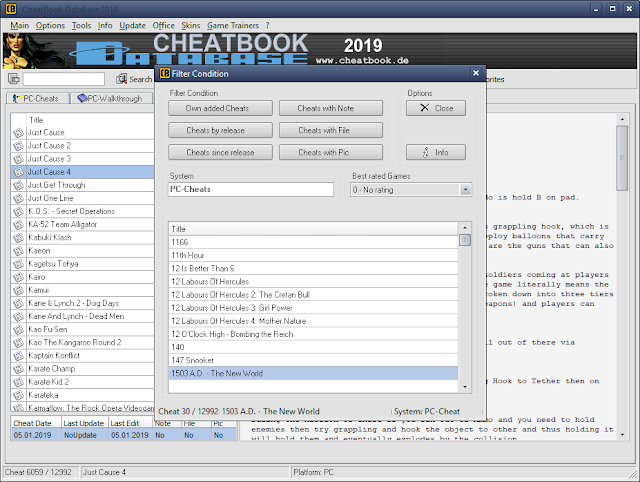Click the cheat icon beside Karate Champ

click(x=18, y=369)
